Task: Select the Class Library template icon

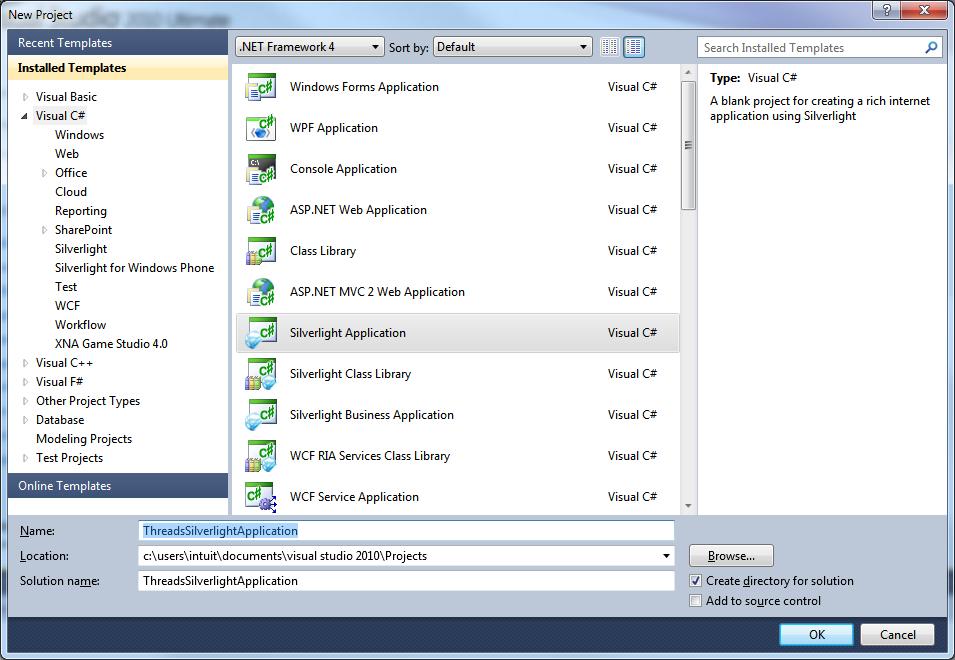Action: 261,251
